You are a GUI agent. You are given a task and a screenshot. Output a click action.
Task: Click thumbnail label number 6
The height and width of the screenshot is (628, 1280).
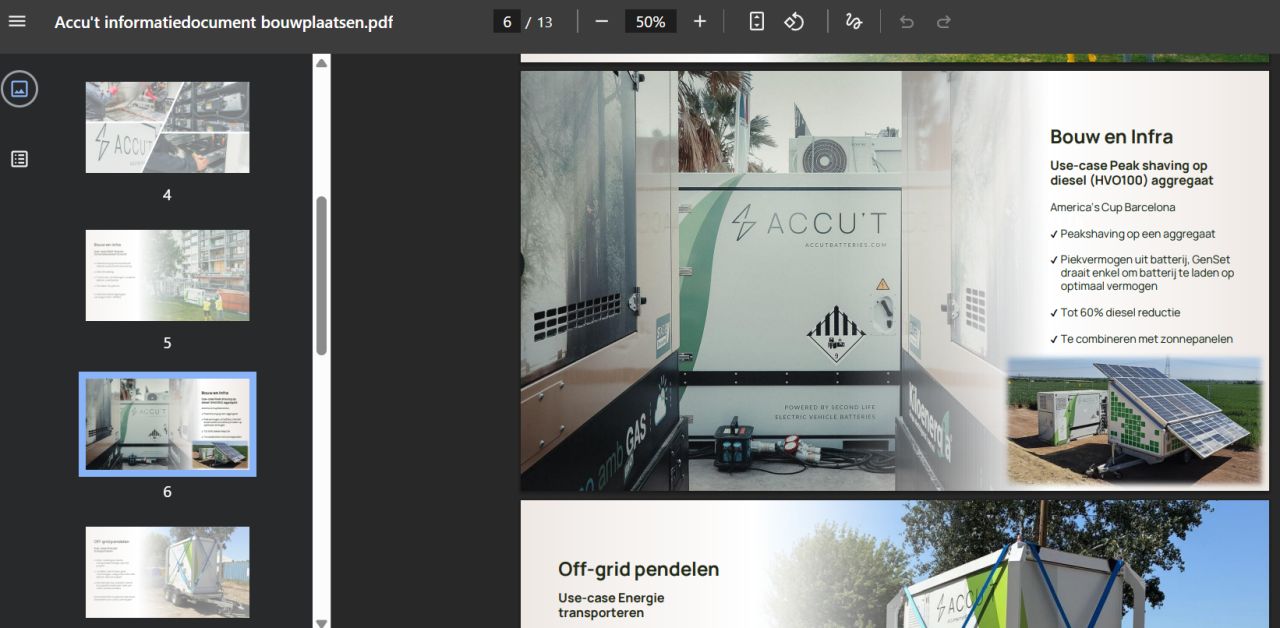point(167,492)
